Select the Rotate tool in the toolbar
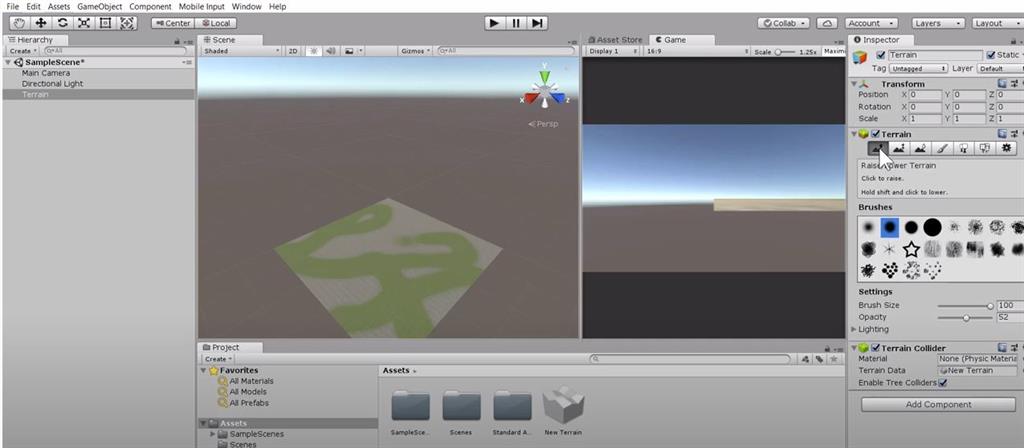Viewport: 1024px width, 448px height. coord(62,23)
